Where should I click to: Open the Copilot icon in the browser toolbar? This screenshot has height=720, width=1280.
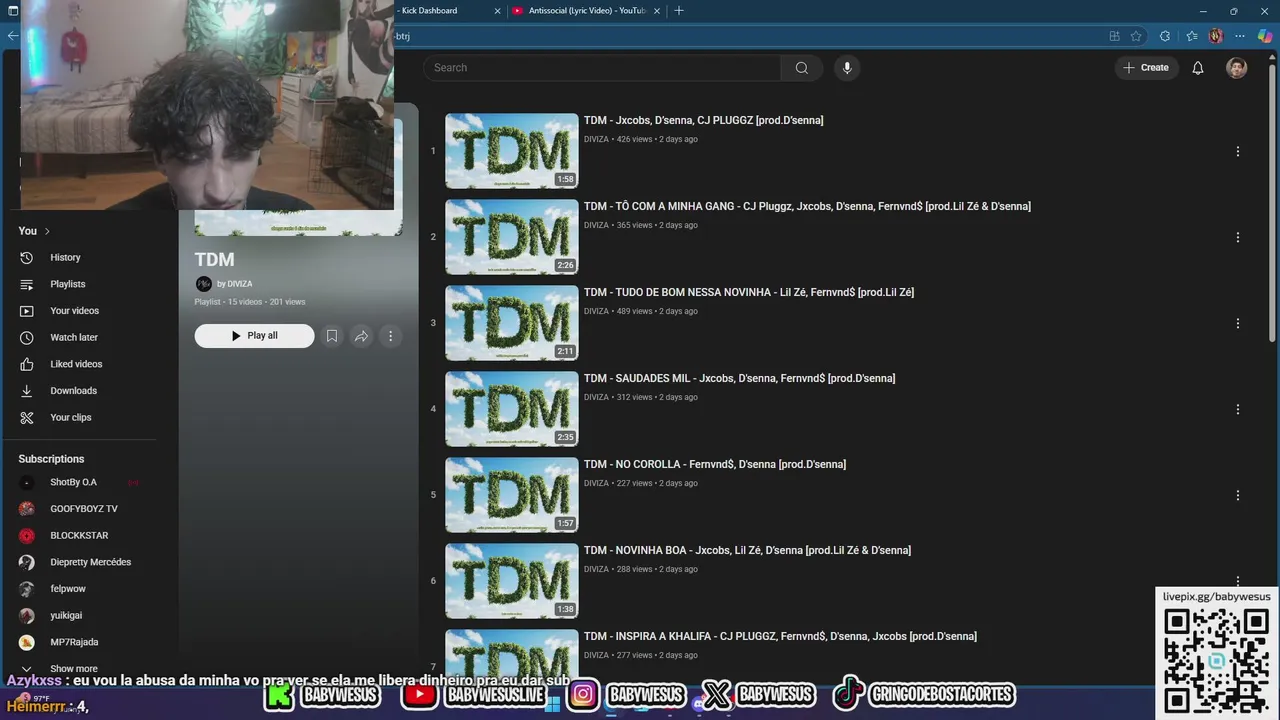1265,36
